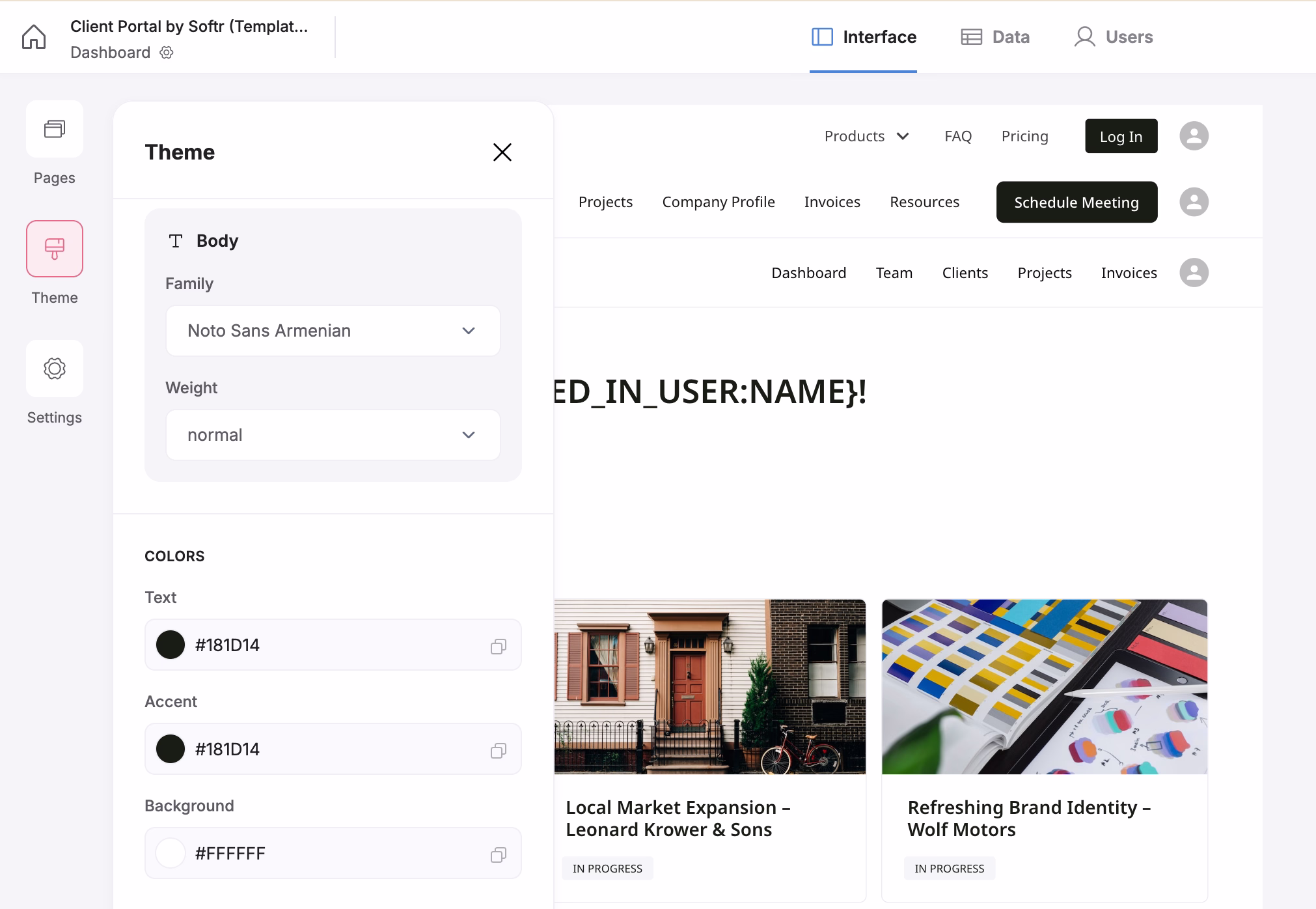1316x909 pixels.
Task: Switch to the Users tab
Action: (x=1113, y=37)
